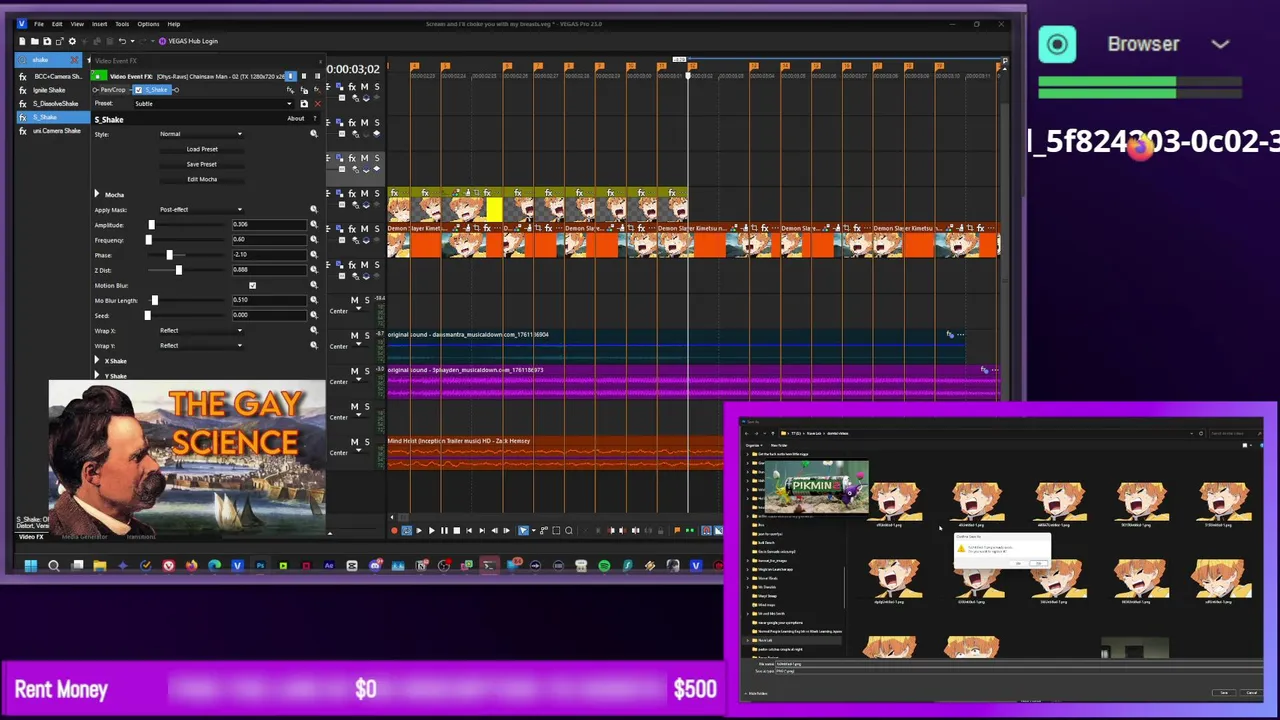Click the Amplitude slider handle

pyautogui.click(x=152, y=225)
